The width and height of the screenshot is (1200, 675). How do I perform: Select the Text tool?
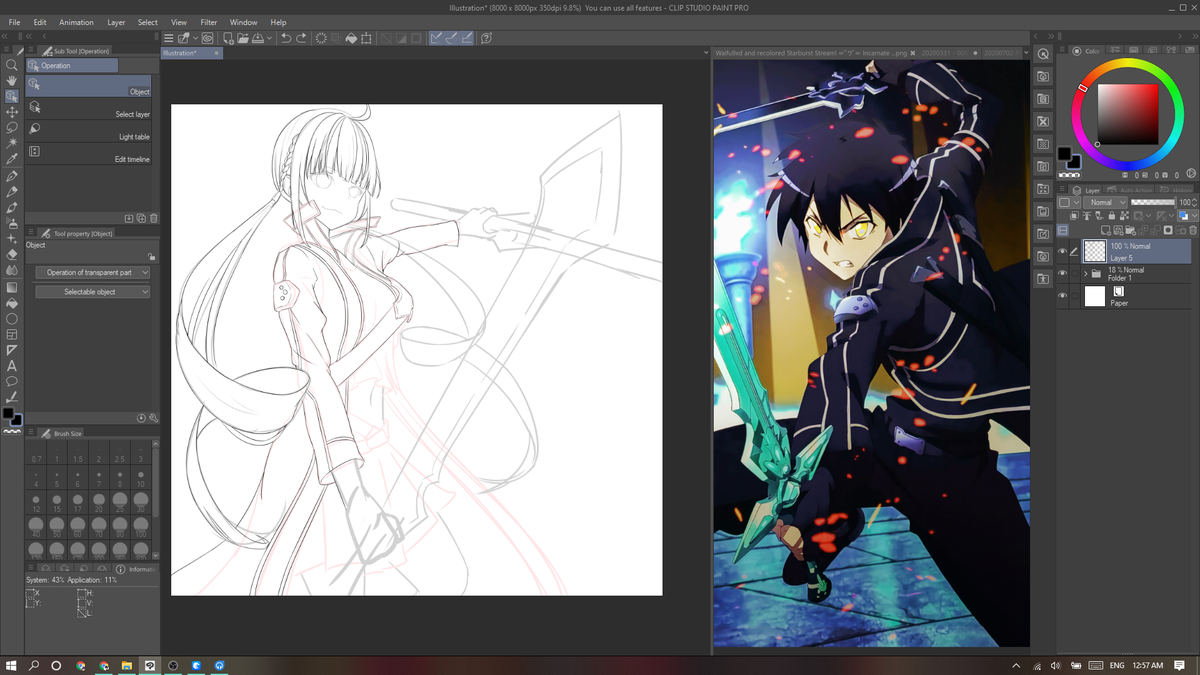tap(12, 365)
